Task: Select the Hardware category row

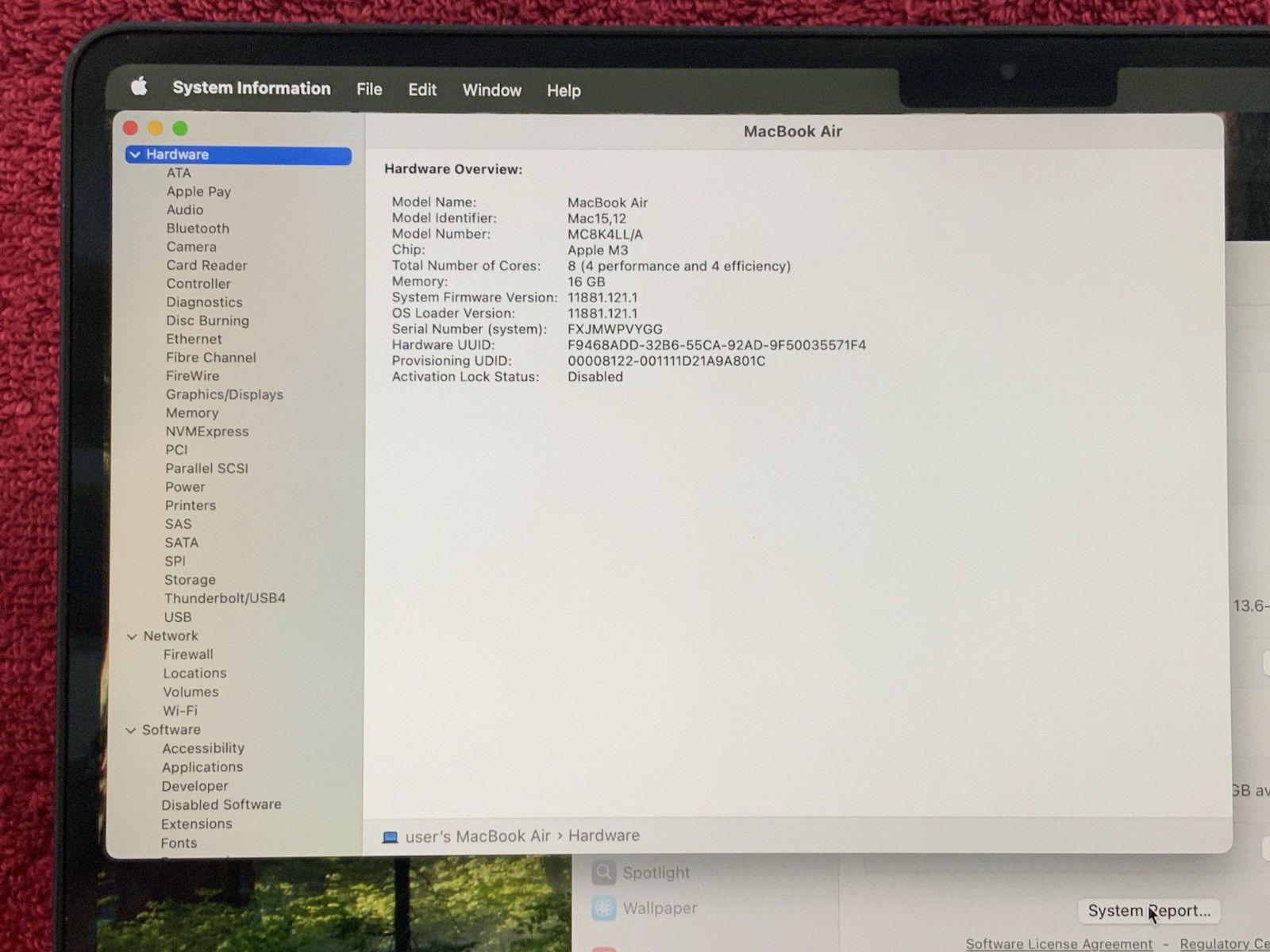Action: 238,155
